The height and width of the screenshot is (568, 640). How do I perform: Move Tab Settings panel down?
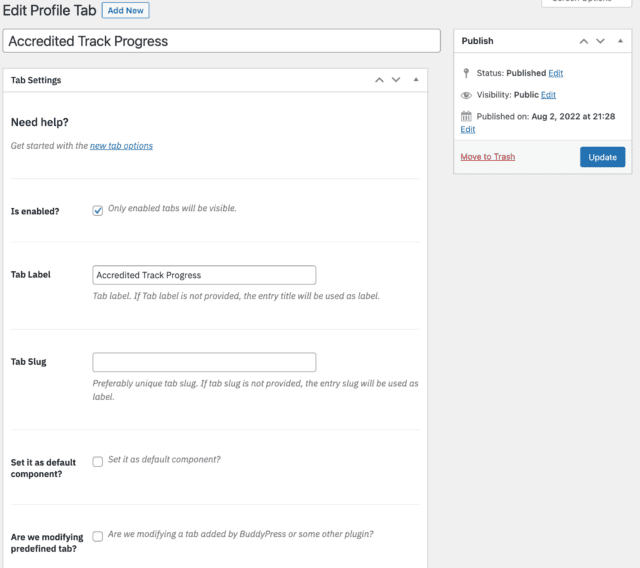click(x=396, y=80)
